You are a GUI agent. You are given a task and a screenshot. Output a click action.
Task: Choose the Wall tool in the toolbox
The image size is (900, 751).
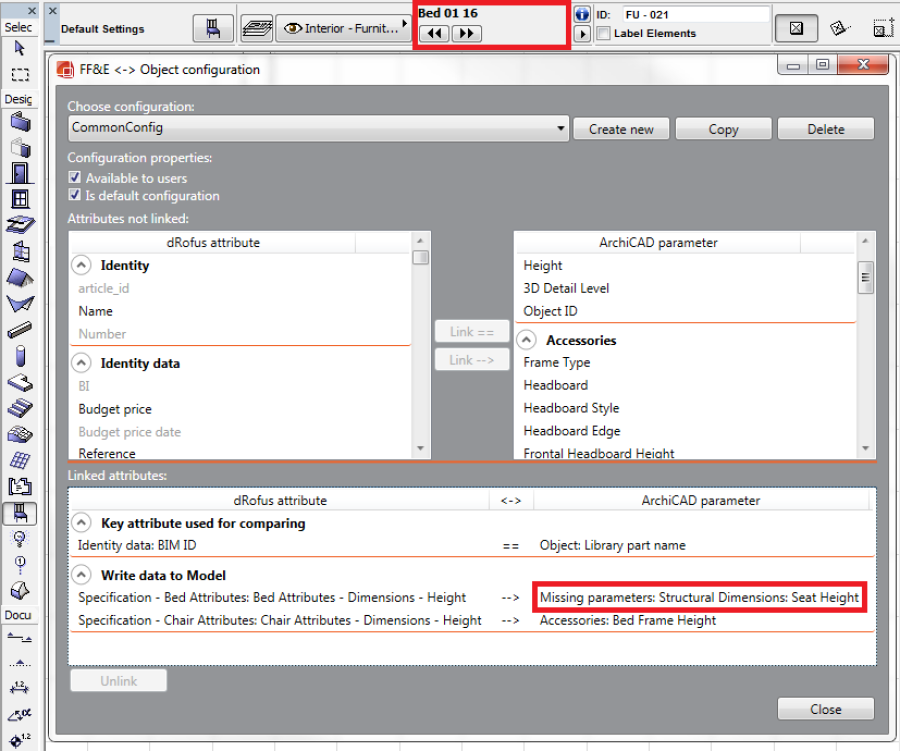(x=19, y=123)
